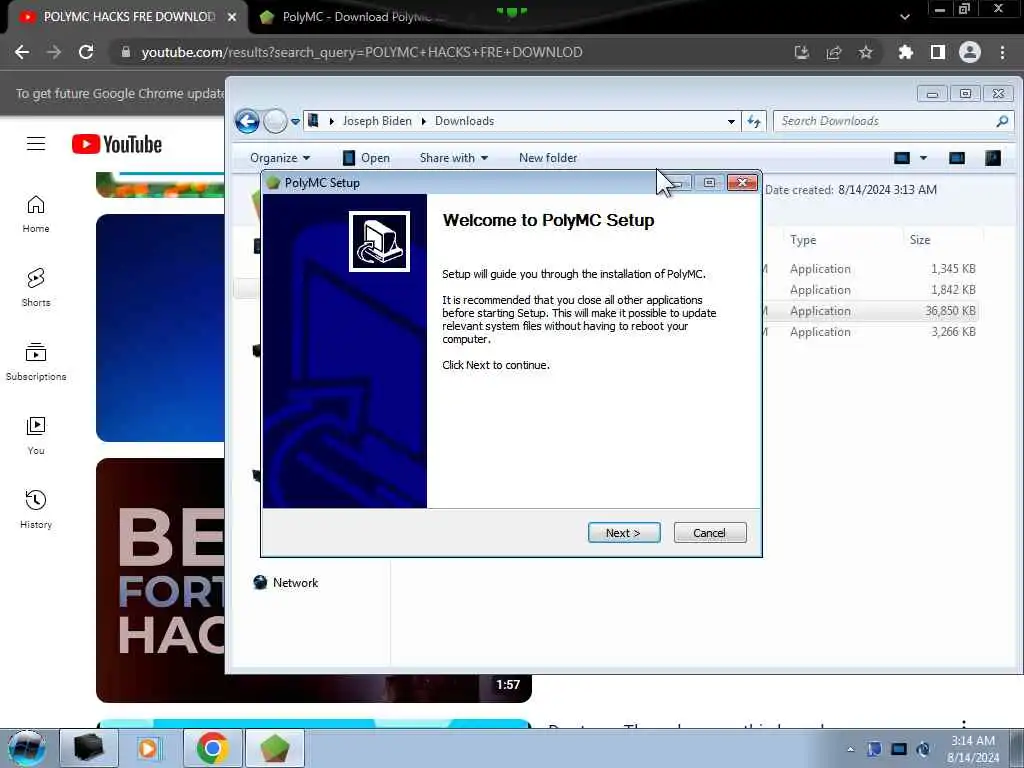Toggle the preview pane icon

coord(957,158)
